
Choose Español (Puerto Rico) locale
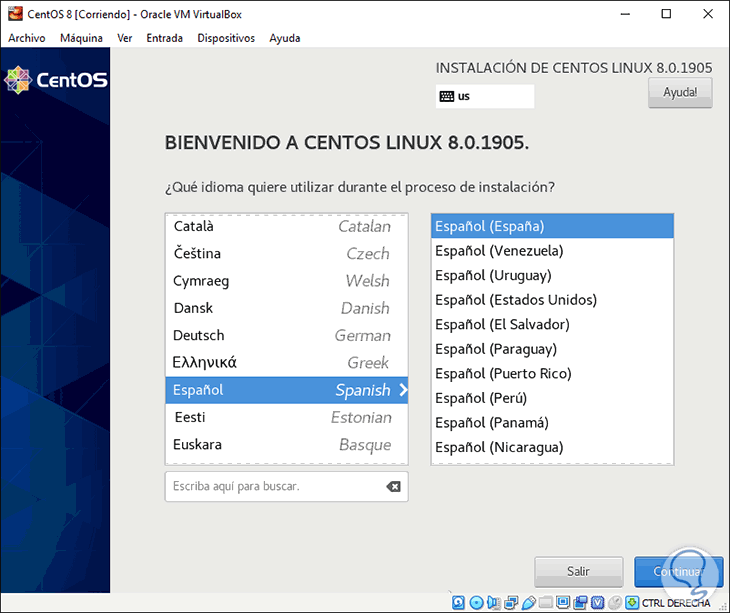click(x=552, y=374)
